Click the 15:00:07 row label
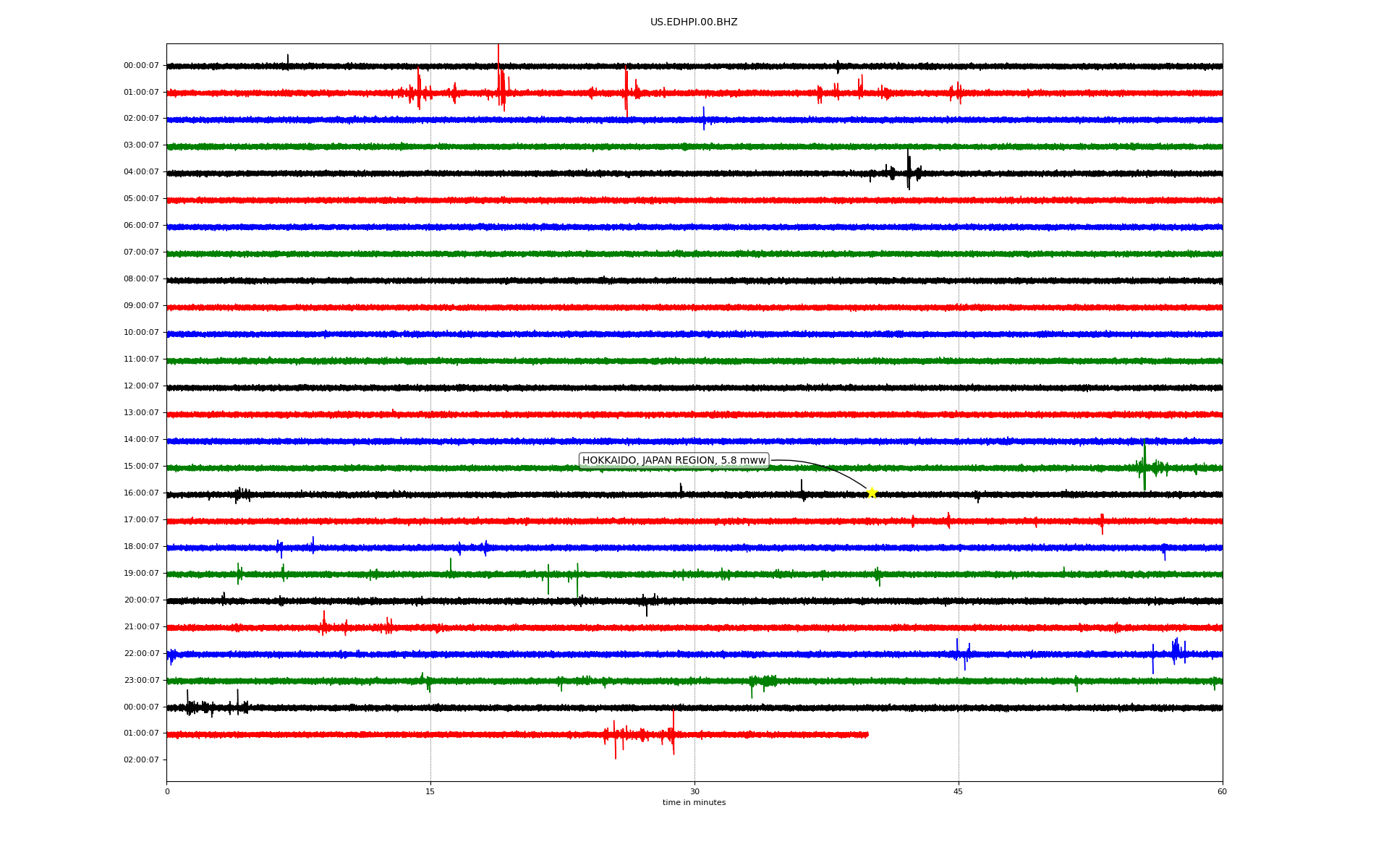Viewport: 1389px width, 868px height. click(141, 467)
